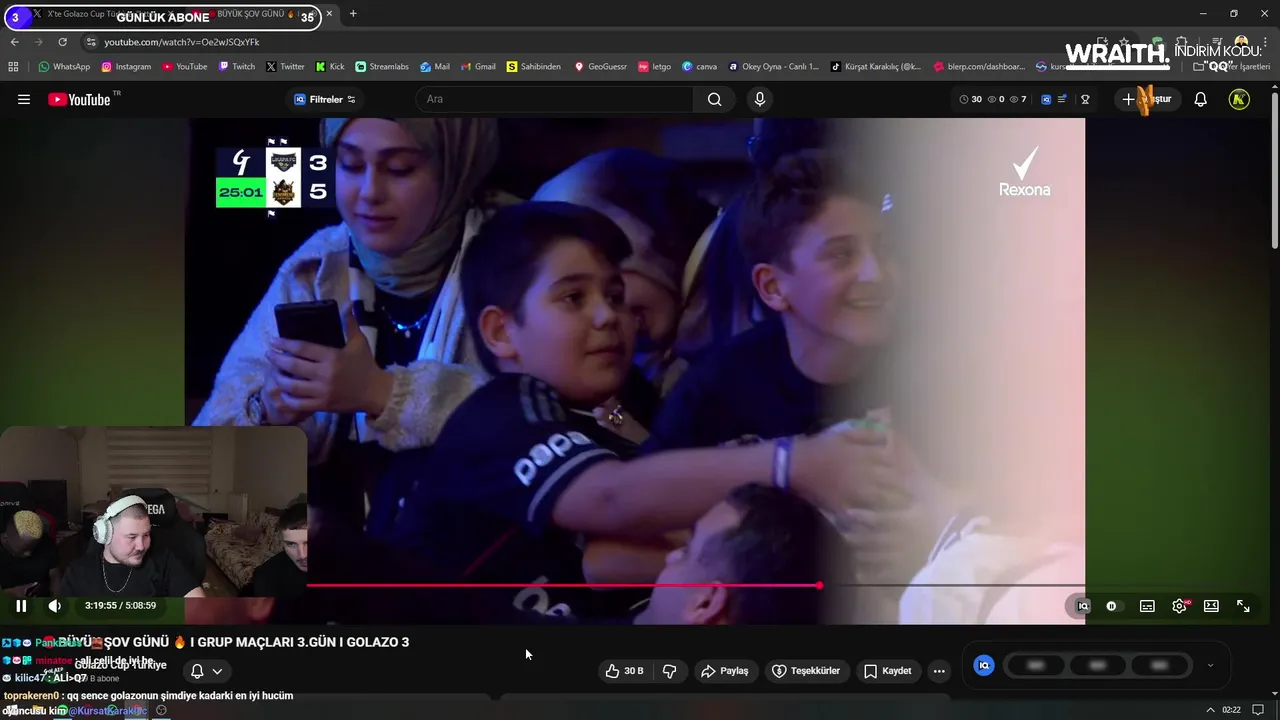The height and width of the screenshot is (720, 1280).
Task: Open a new browser tab
Action: click(353, 14)
